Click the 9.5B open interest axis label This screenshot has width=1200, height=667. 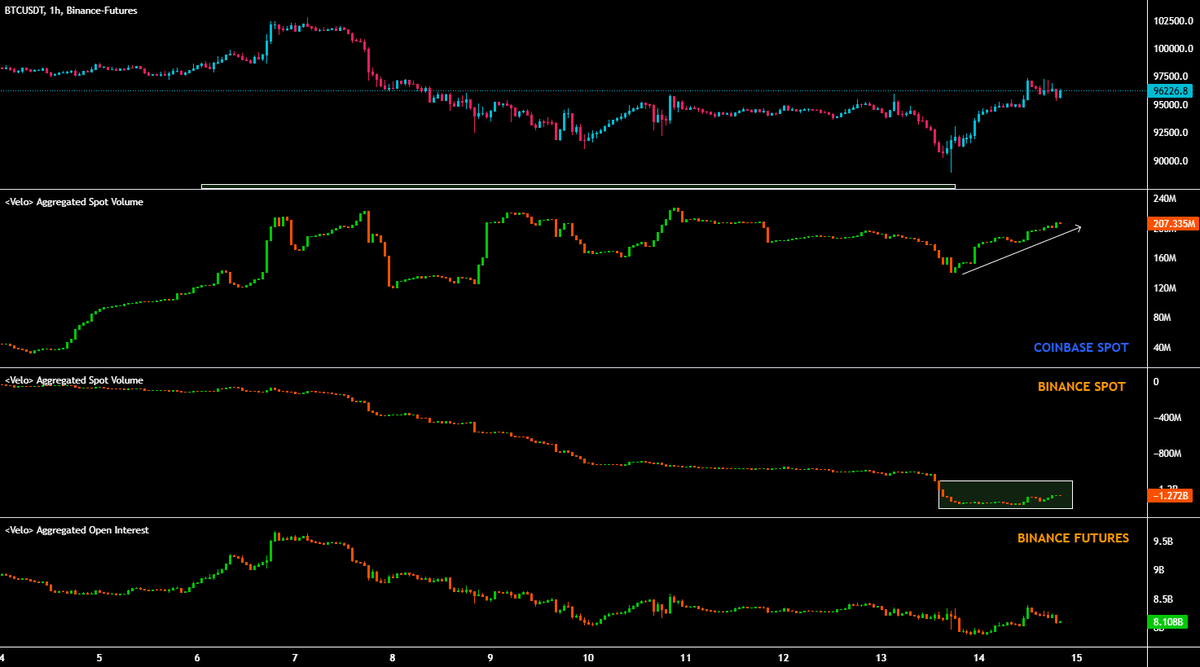pyautogui.click(x=1163, y=542)
